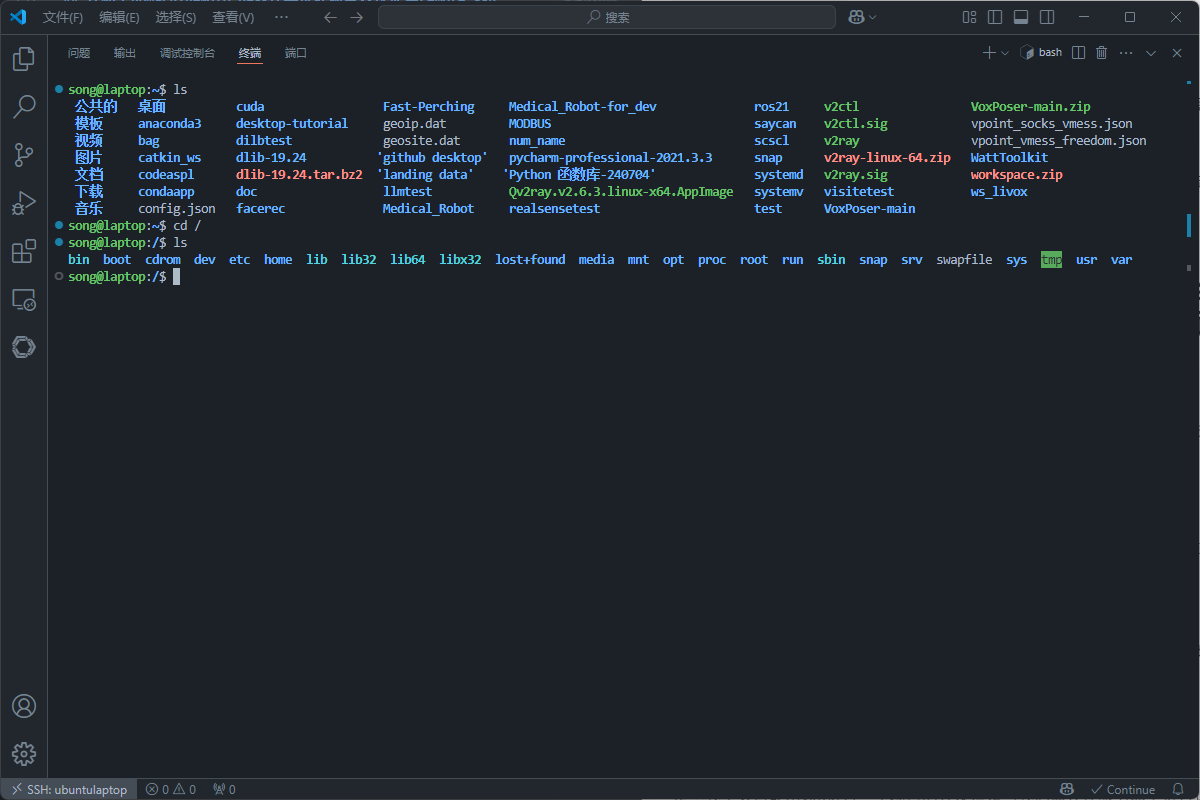
Task: Open the Extensions view
Action: point(24,251)
